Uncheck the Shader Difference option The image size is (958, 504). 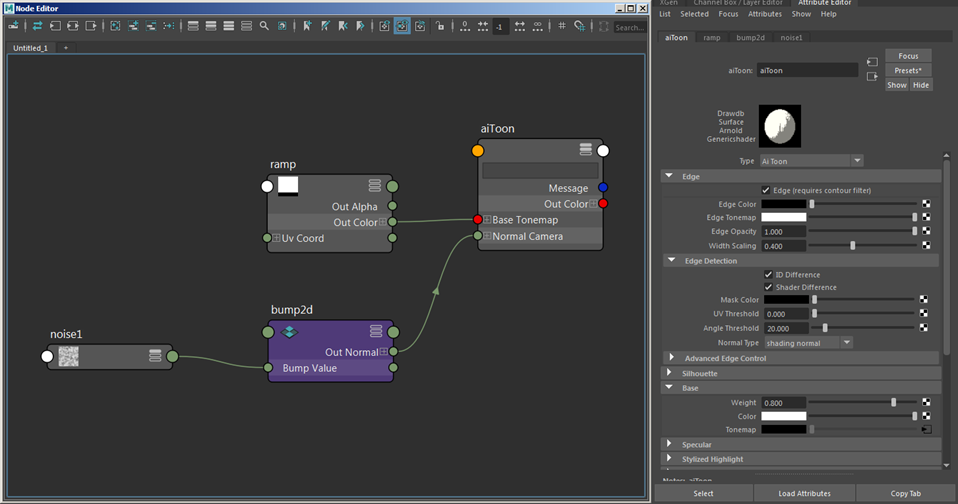(x=768, y=287)
